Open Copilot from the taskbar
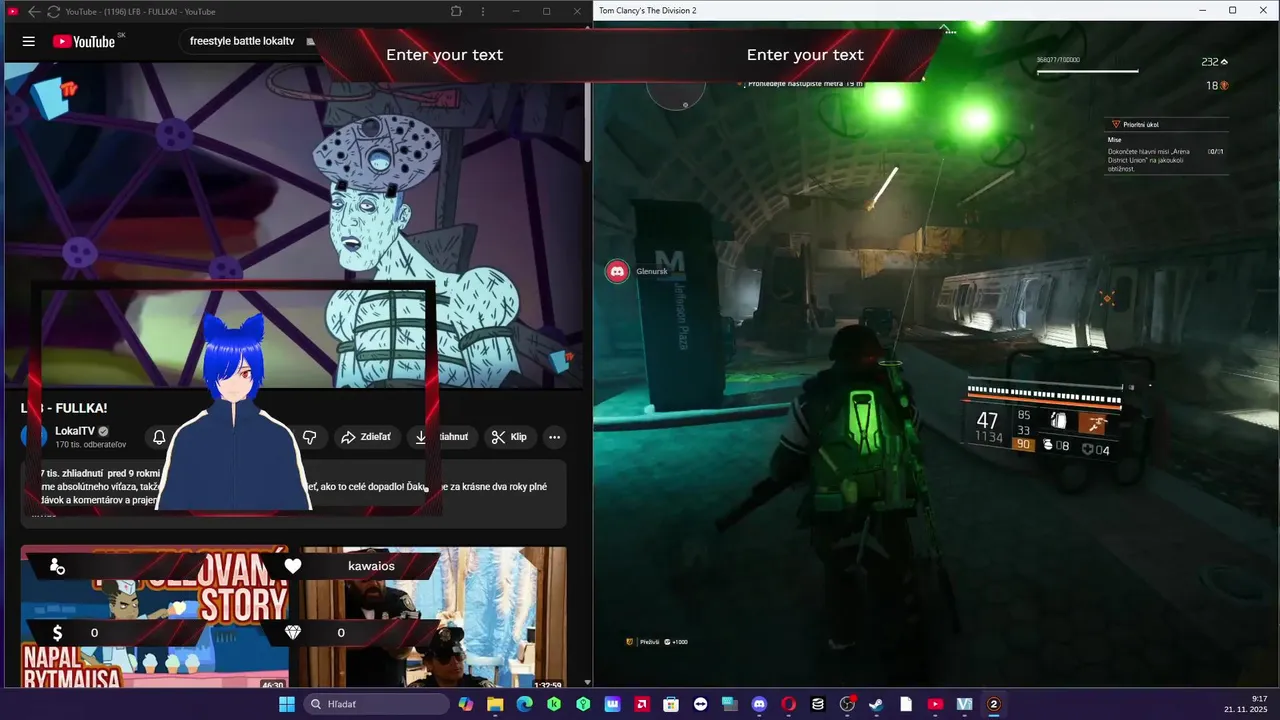This screenshot has width=1280, height=720. [466, 704]
